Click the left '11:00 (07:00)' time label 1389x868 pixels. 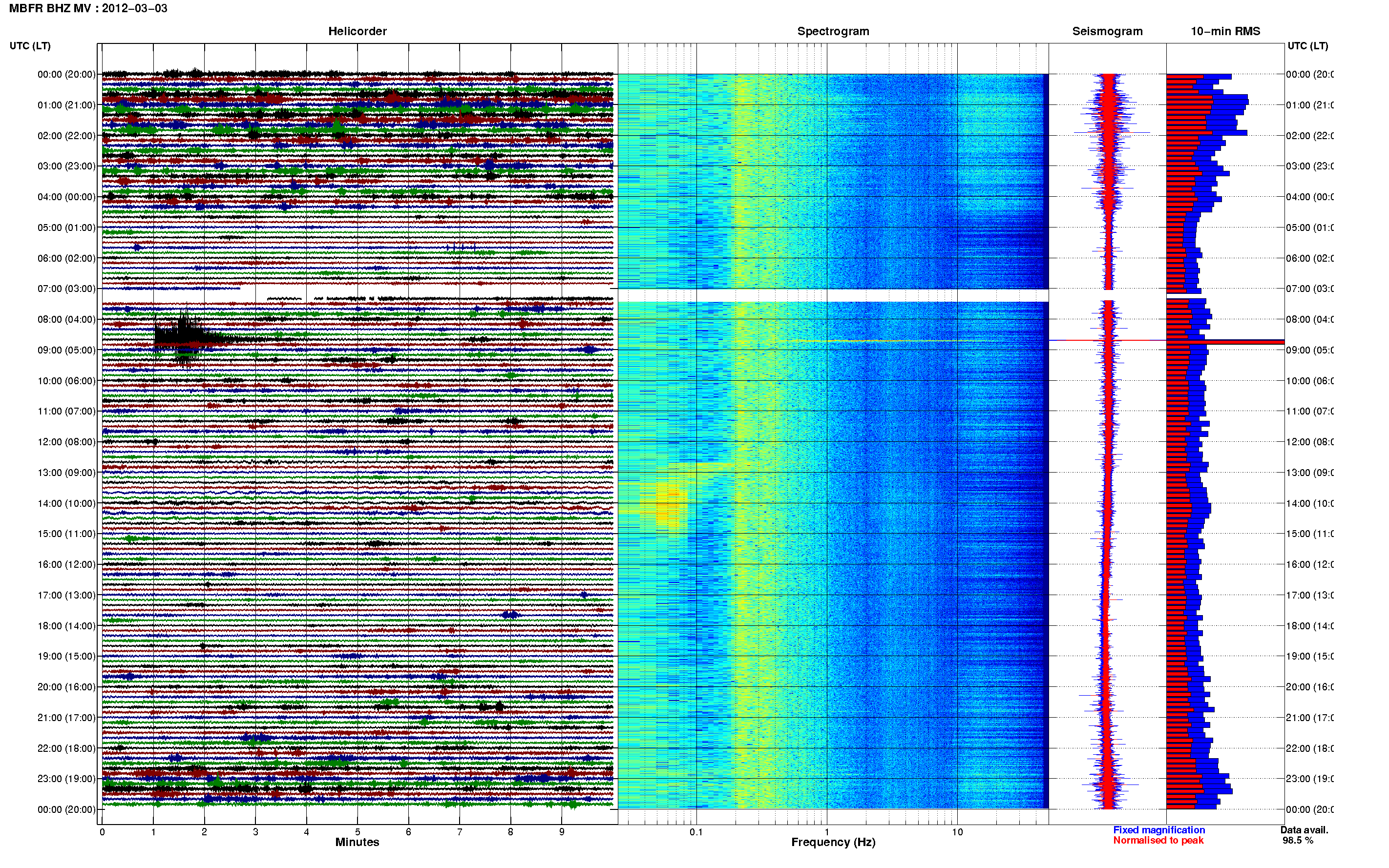coord(66,411)
